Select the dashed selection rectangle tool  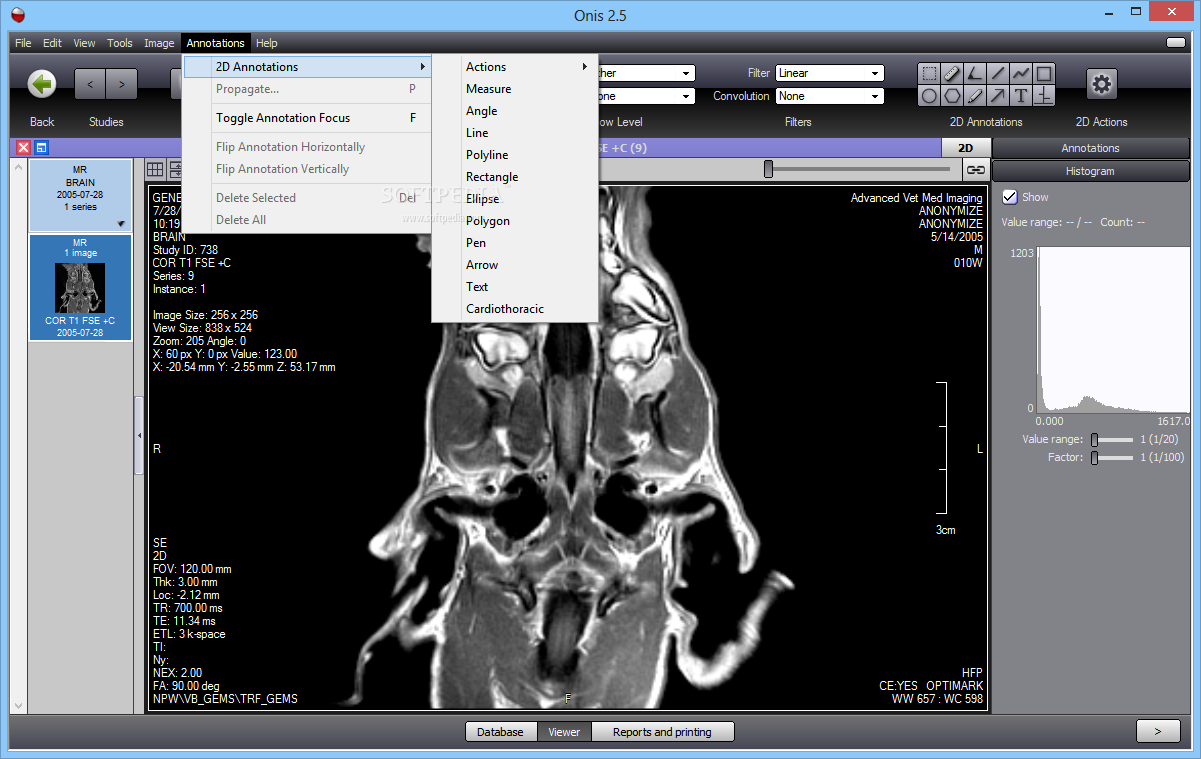point(929,74)
